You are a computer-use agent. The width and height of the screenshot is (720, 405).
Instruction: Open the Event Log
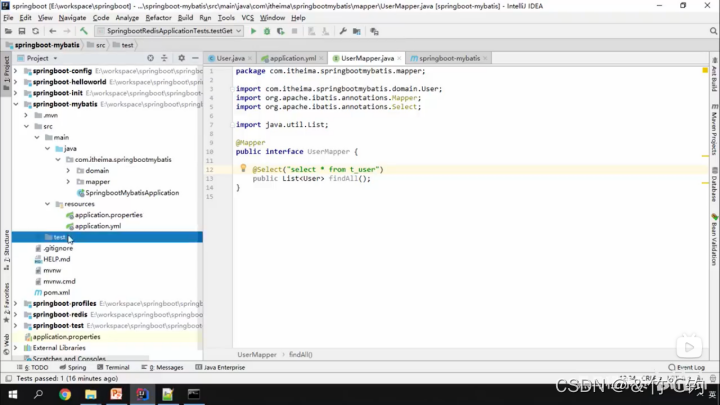coord(686,367)
